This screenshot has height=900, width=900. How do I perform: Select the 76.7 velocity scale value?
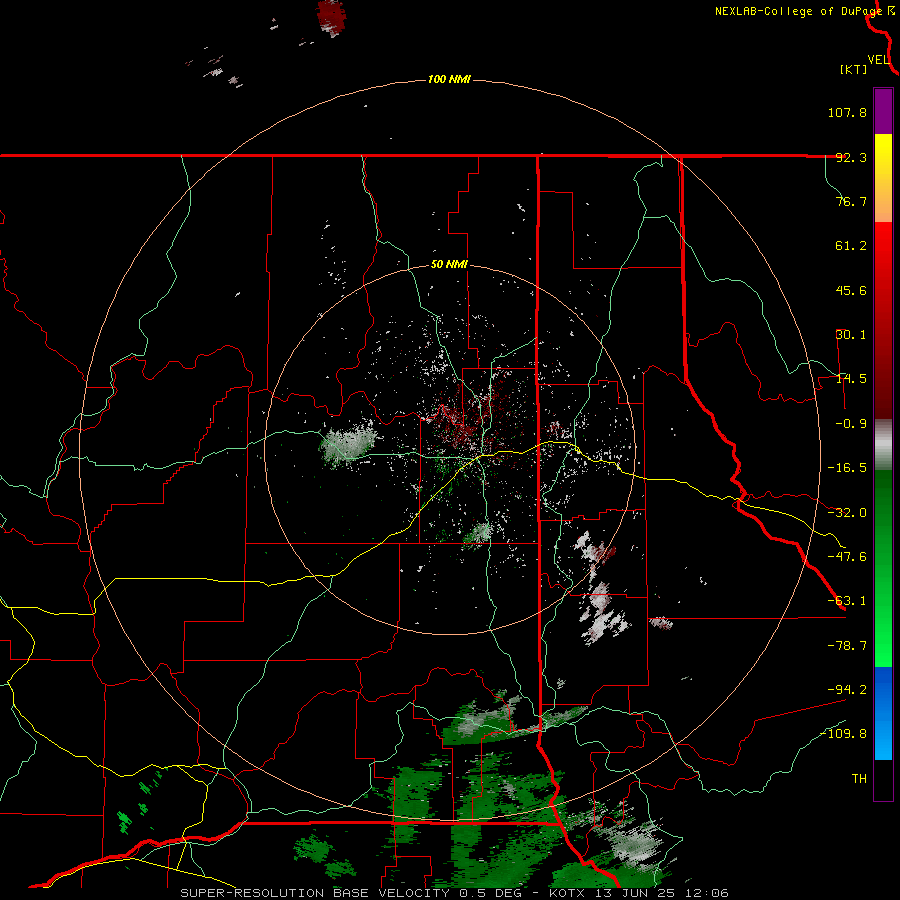point(851,201)
